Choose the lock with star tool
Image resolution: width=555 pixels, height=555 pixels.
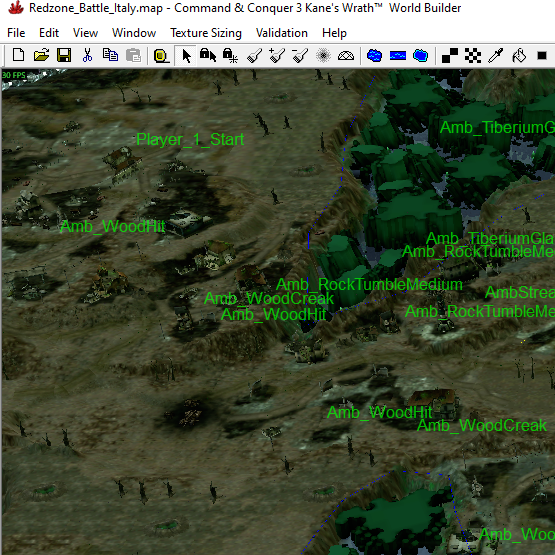[230, 56]
